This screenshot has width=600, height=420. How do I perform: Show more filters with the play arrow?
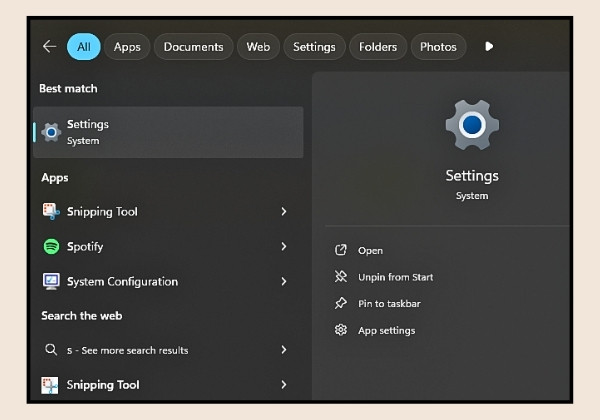(x=489, y=47)
